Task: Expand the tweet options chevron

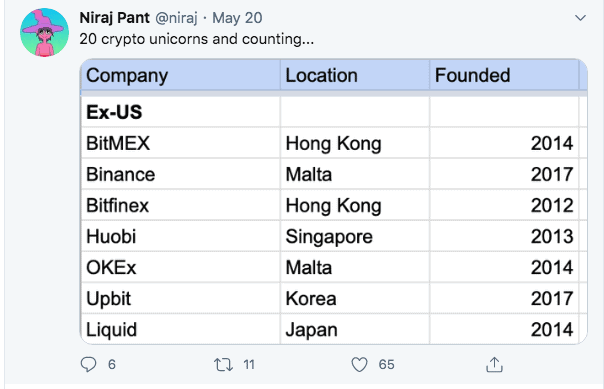Action: coord(580,18)
